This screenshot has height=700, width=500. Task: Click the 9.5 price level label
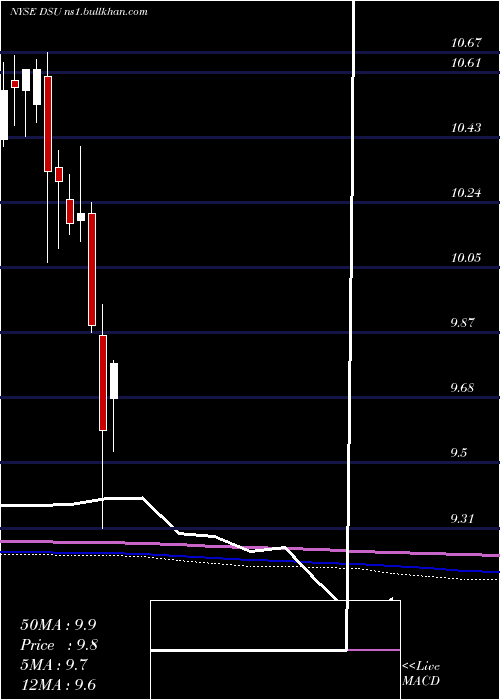(x=459, y=453)
